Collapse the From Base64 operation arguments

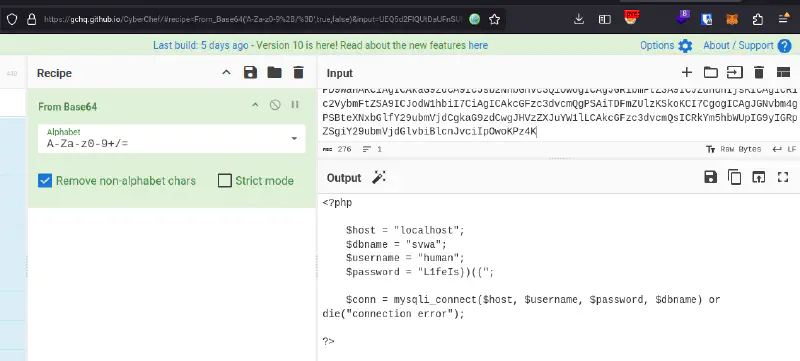click(256, 105)
